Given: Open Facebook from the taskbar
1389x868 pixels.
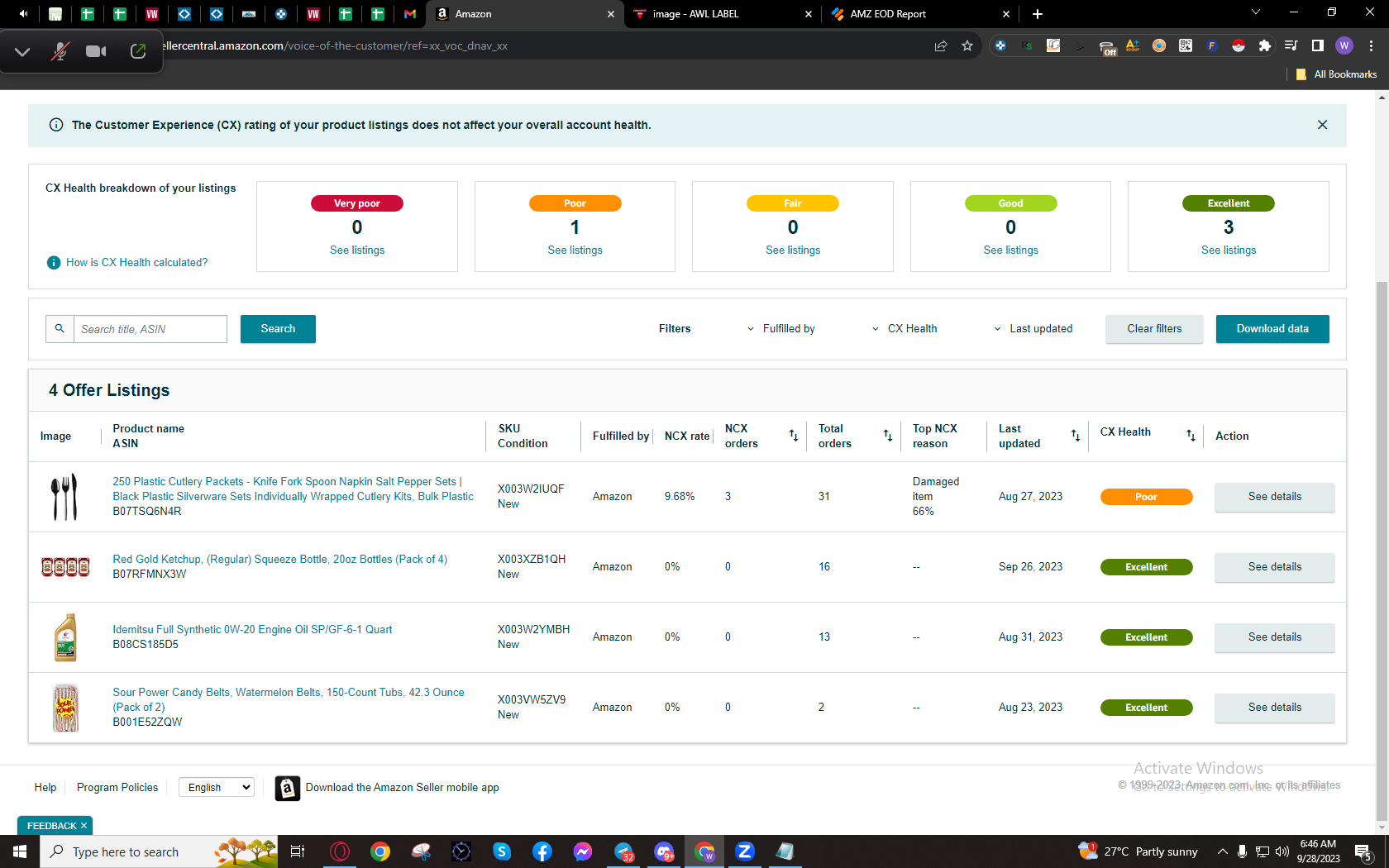Looking at the screenshot, I should point(542,851).
